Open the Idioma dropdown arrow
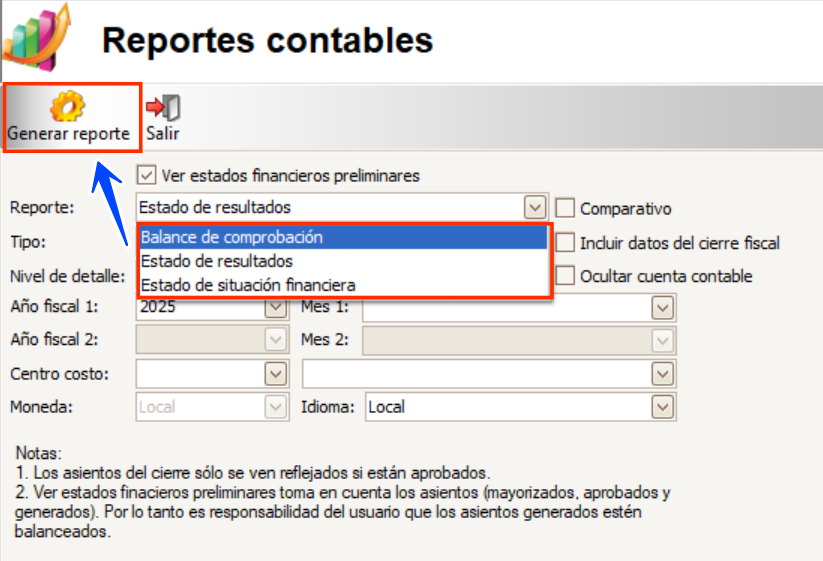 click(x=662, y=407)
